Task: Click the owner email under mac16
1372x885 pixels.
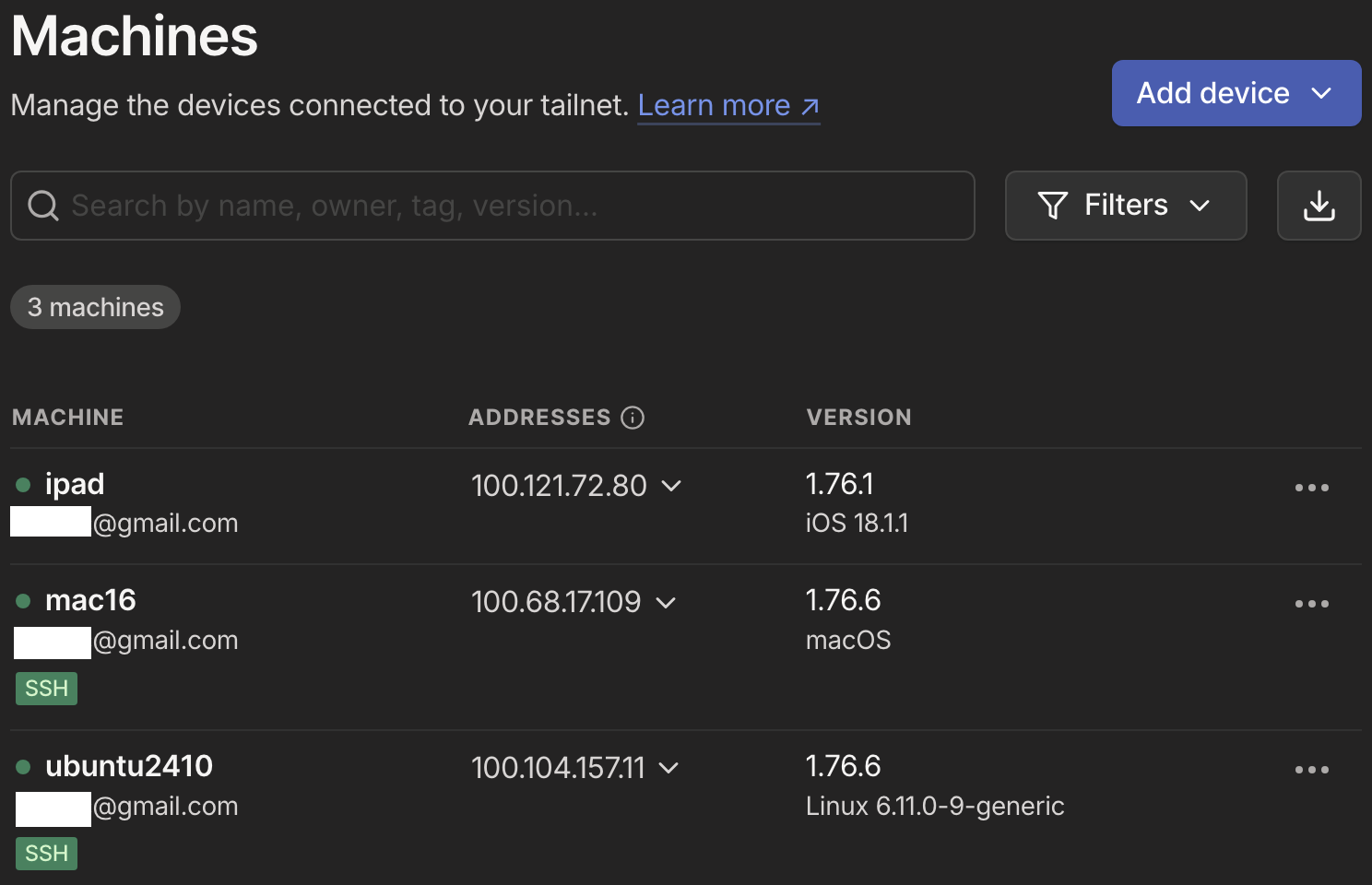Action: click(x=126, y=641)
